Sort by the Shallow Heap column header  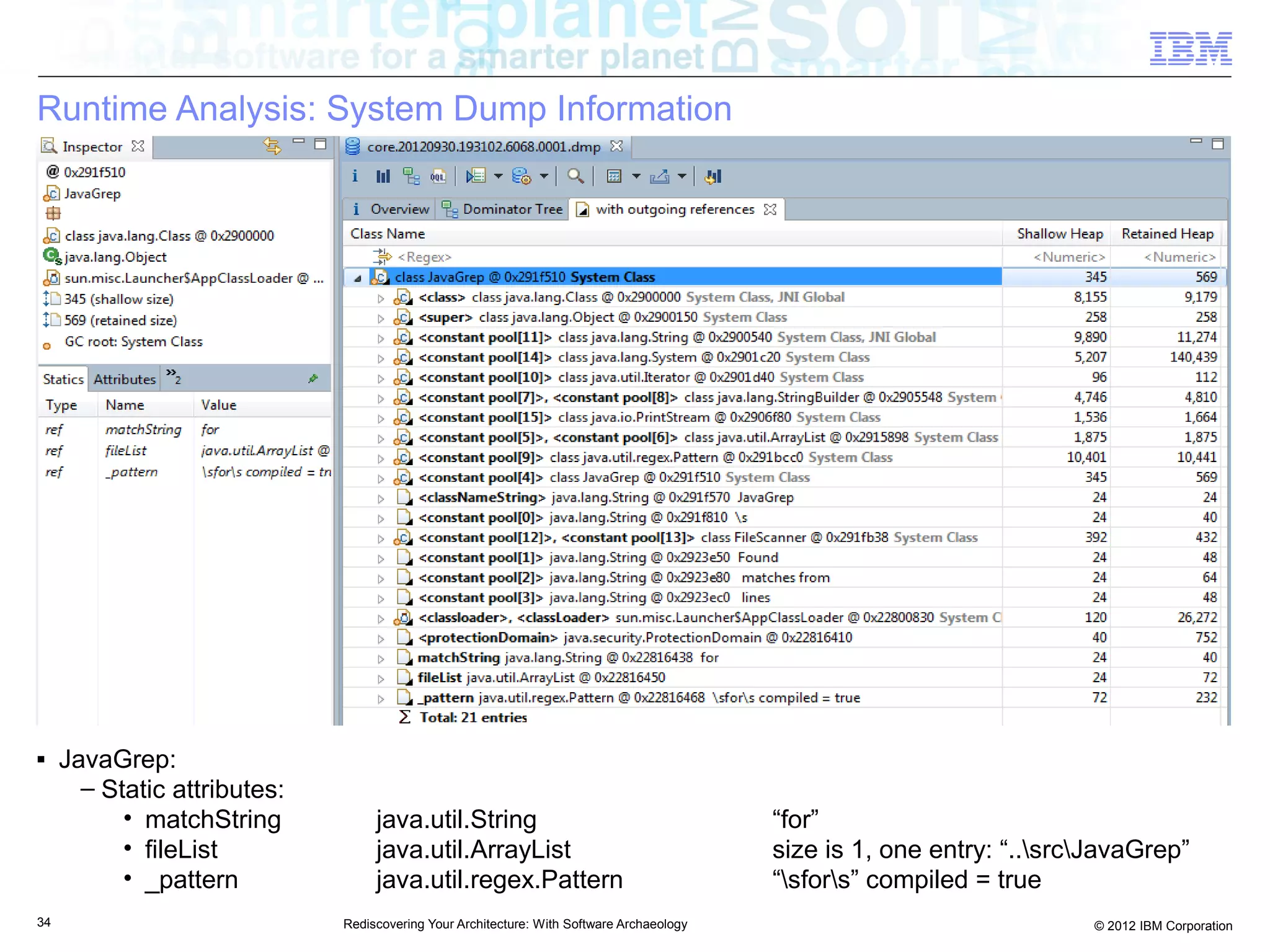(x=1057, y=234)
